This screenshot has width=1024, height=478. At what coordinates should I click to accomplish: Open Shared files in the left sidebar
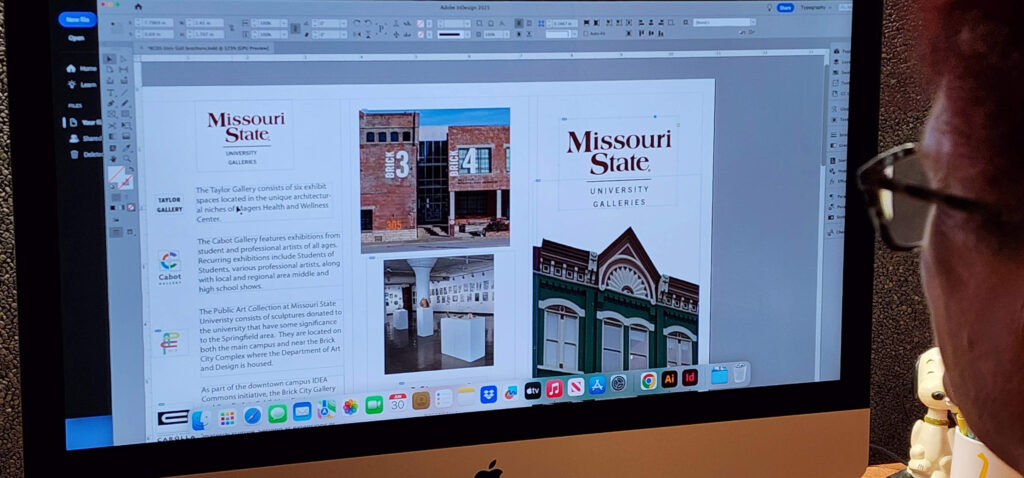coord(86,138)
